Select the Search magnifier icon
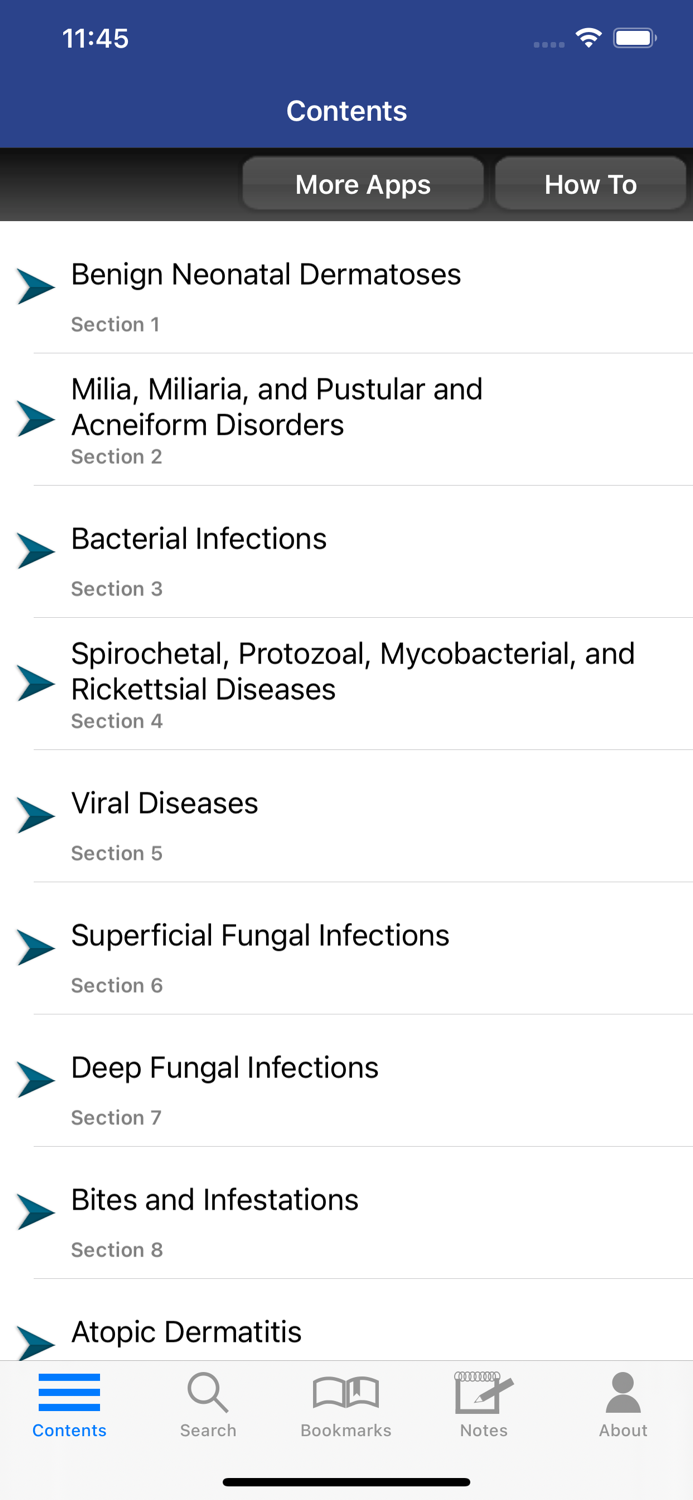This screenshot has height=1500, width=693. [208, 1391]
